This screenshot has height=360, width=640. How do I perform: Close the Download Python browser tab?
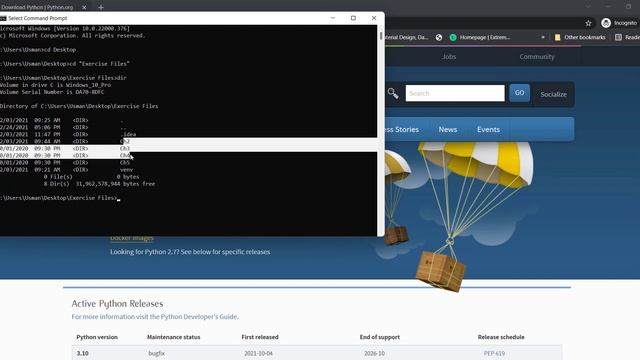coord(84,7)
